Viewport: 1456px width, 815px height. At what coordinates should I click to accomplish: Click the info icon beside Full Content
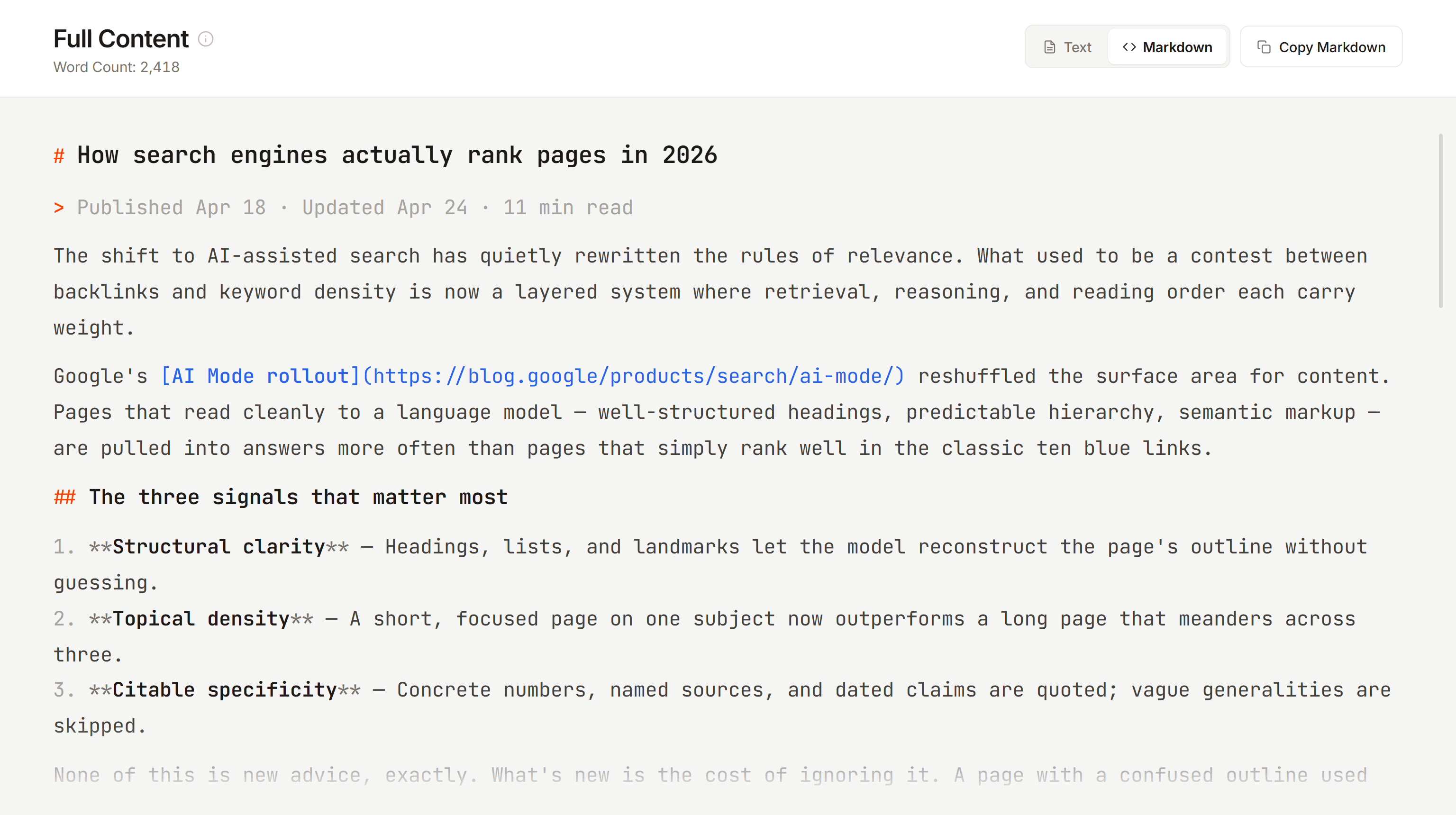click(206, 39)
